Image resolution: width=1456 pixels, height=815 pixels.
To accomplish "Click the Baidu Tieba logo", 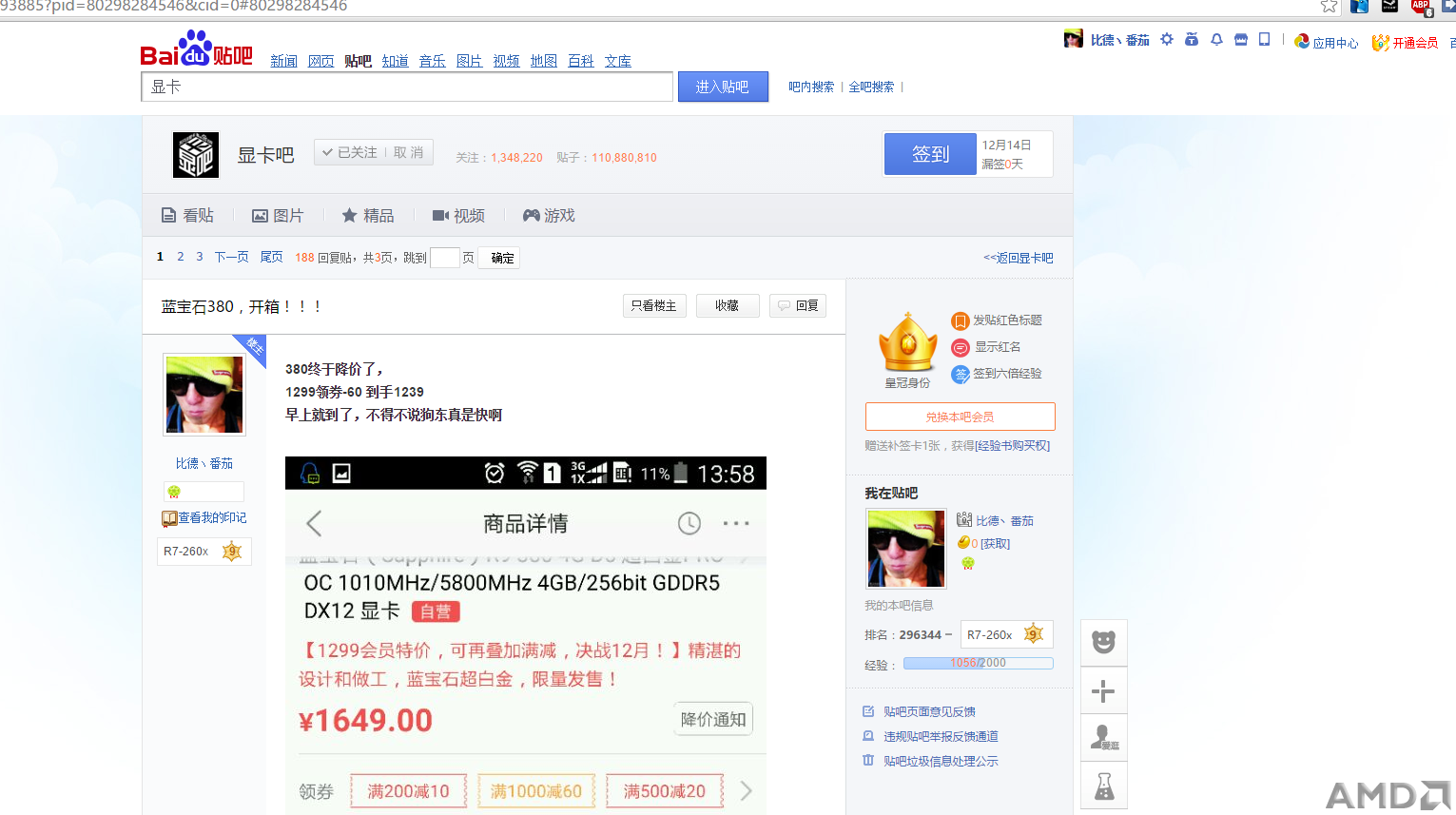I will tap(197, 49).
